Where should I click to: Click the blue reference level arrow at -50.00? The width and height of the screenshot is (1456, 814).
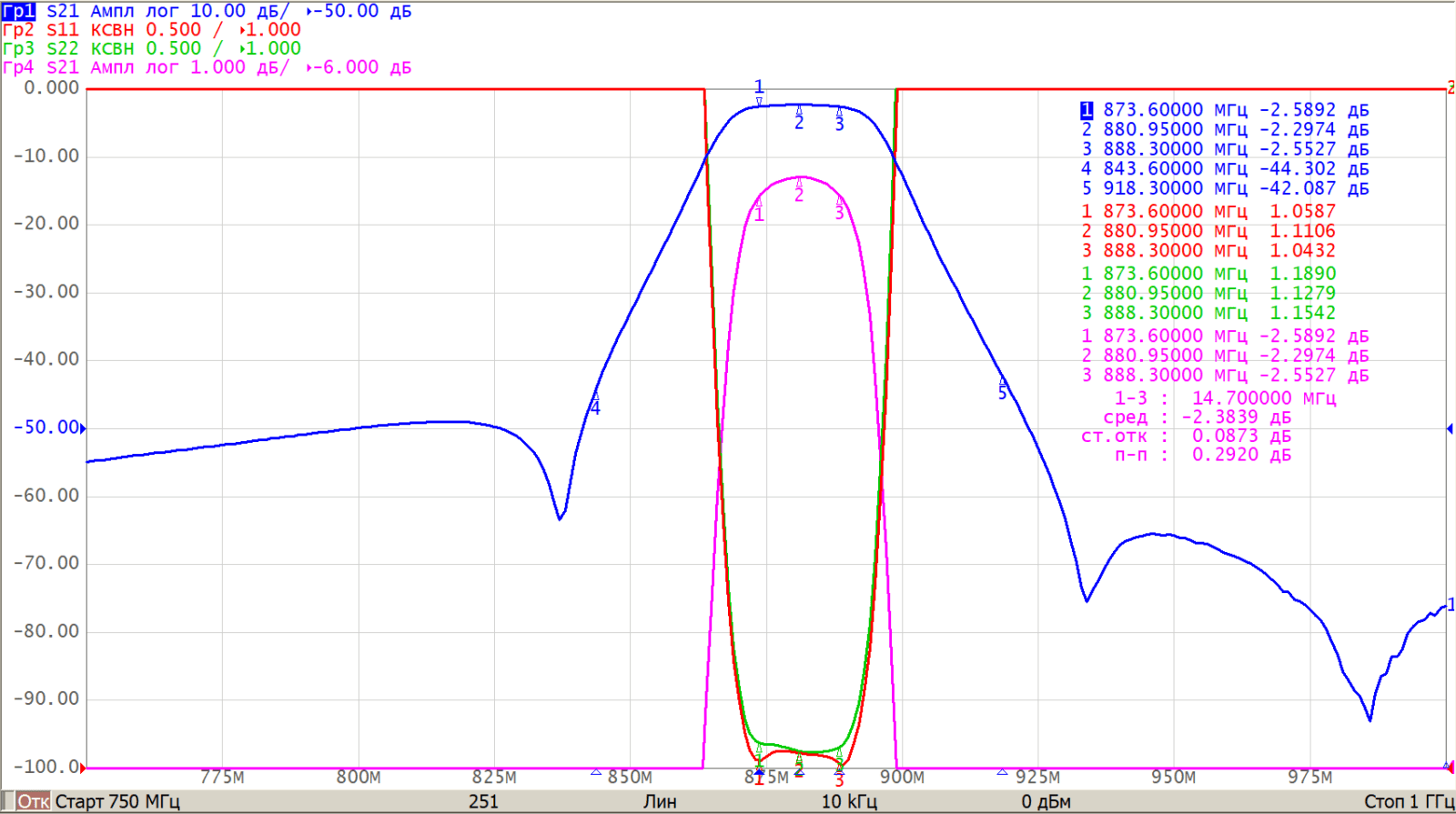83,427
